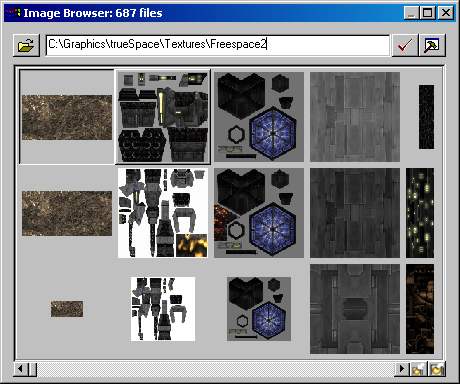460x384 pixels.
Task: Open the folder browse icon
Action: [26, 45]
